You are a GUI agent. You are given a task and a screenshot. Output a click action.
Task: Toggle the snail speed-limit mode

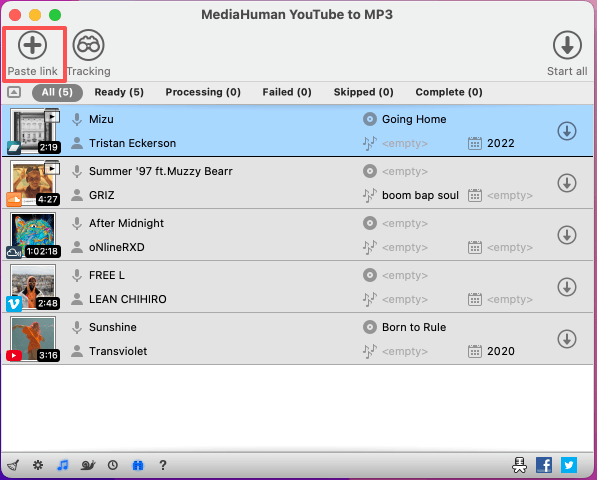[x=88, y=465]
